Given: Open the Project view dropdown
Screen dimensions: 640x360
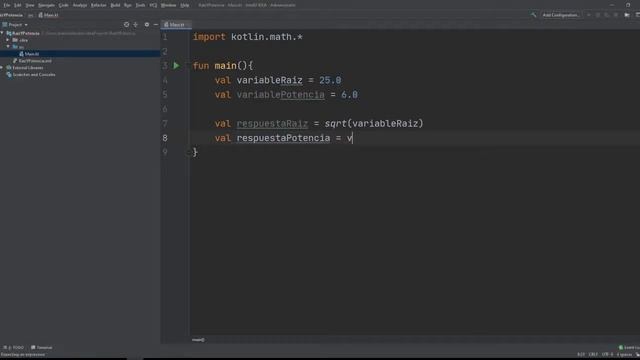Looking at the screenshot, I should [16, 24].
